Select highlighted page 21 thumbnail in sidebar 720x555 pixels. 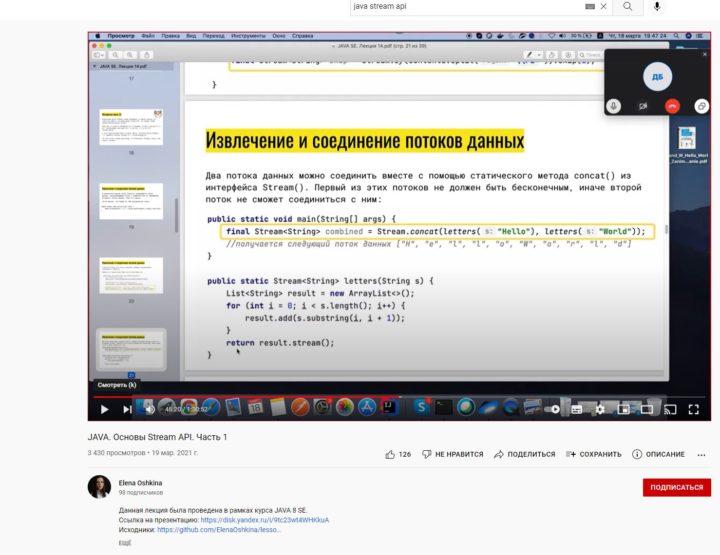131,349
